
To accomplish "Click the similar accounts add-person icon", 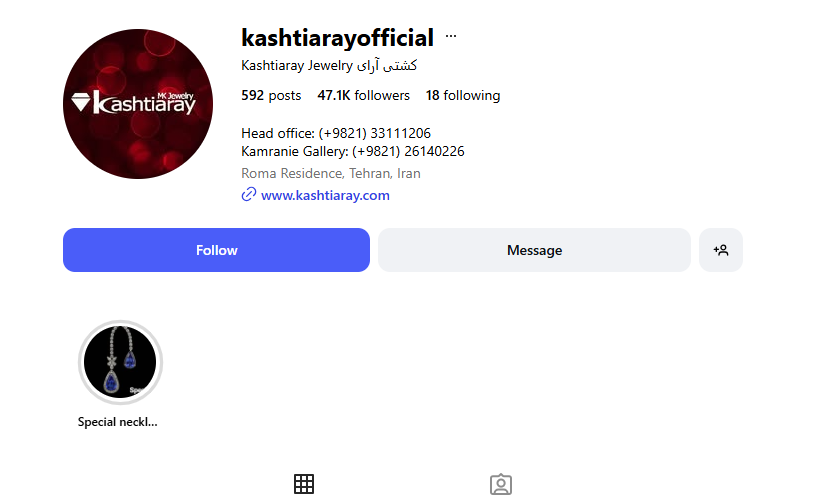I will pos(721,250).
